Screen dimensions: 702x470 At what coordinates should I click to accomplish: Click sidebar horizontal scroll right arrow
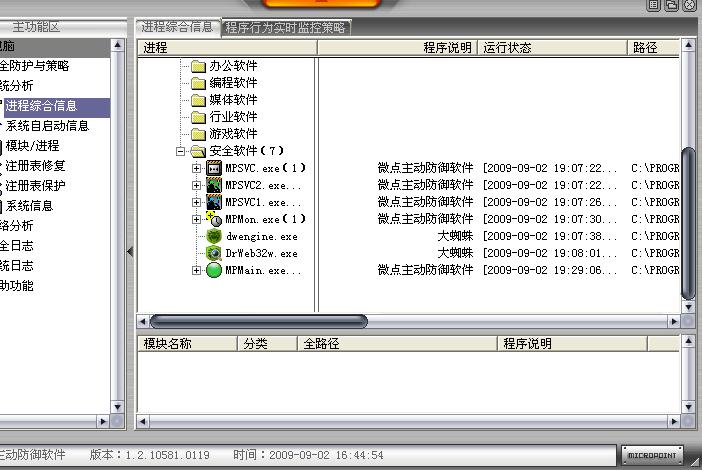tap(103, 421)
